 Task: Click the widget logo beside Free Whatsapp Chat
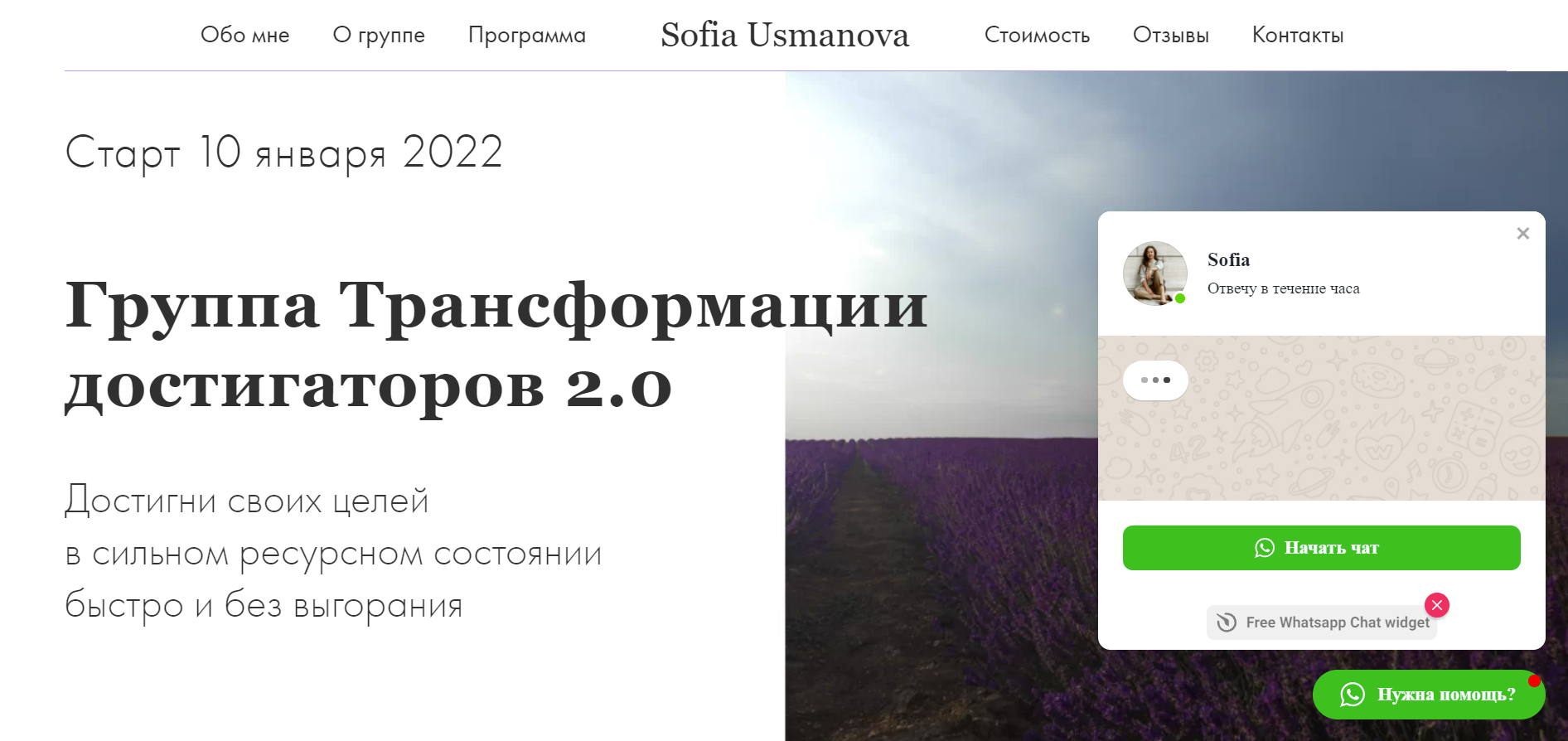[1227, 622]
